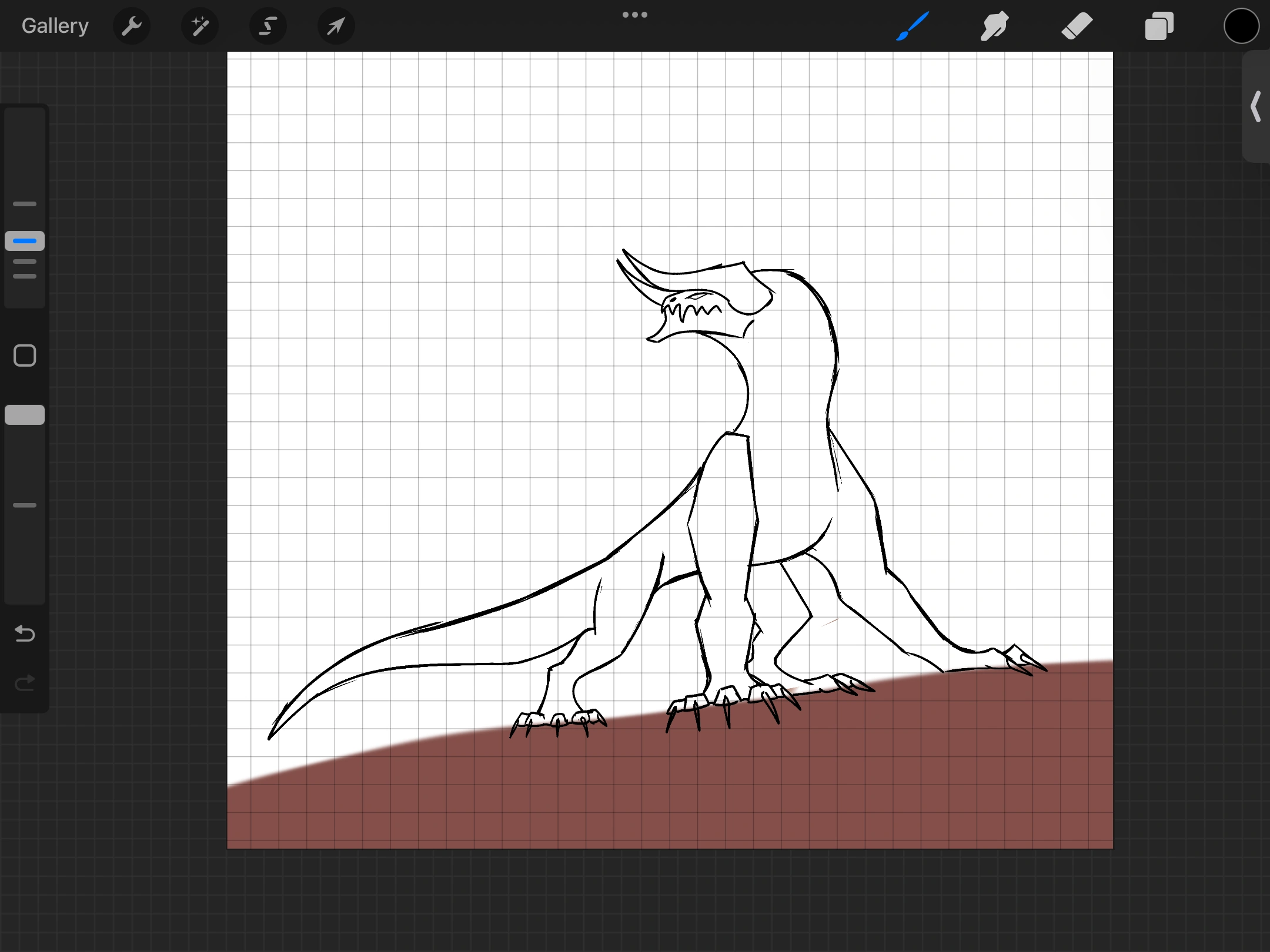Redo with the sidebar redo arrow
1270x952 pixels.
click(25, 683)
